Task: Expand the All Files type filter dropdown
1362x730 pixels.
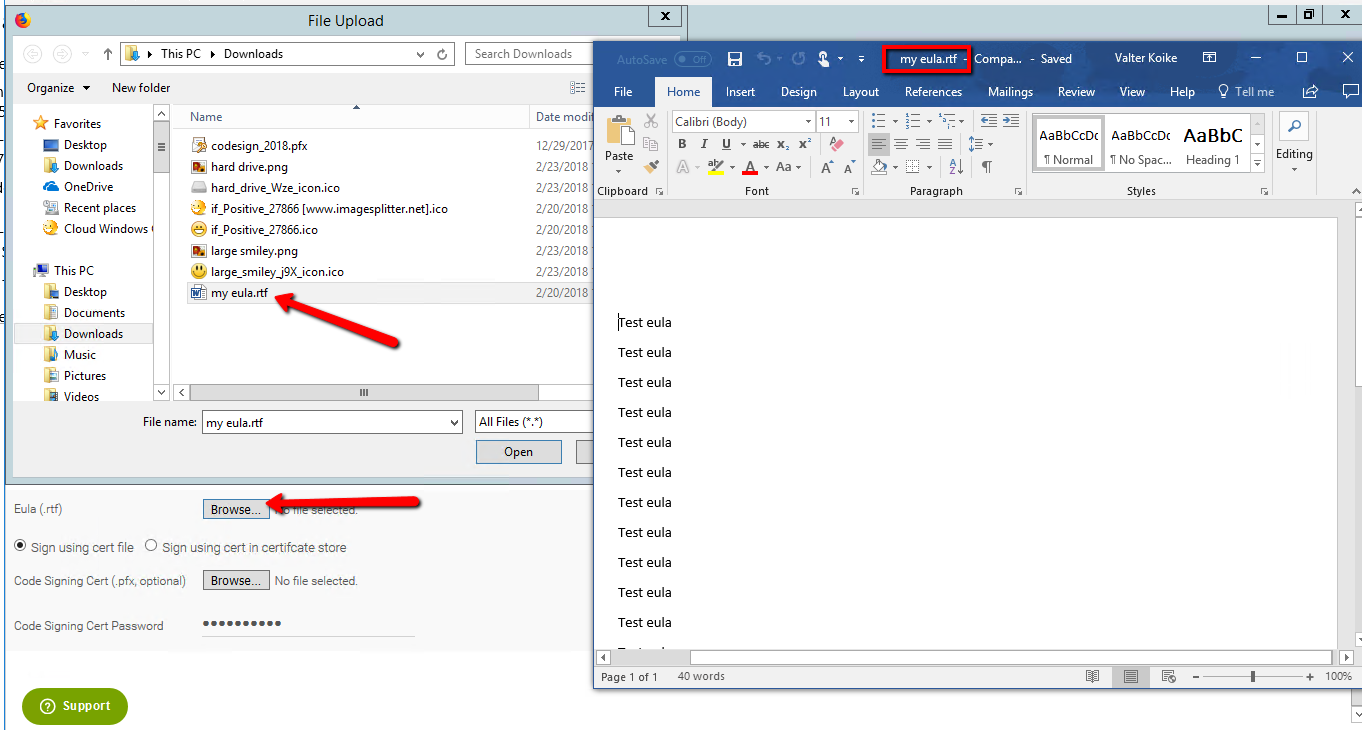Action: 535,422
